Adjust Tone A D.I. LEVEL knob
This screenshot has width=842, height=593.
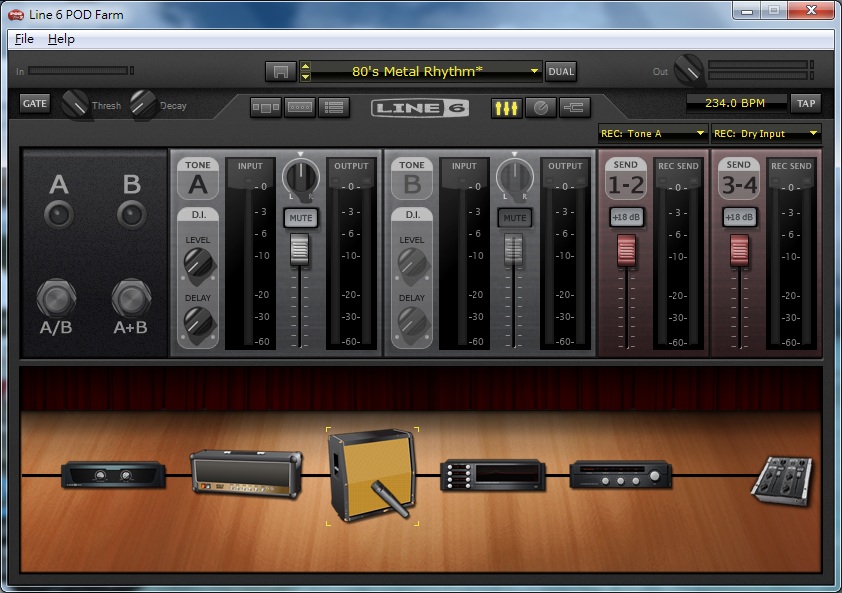199,263
